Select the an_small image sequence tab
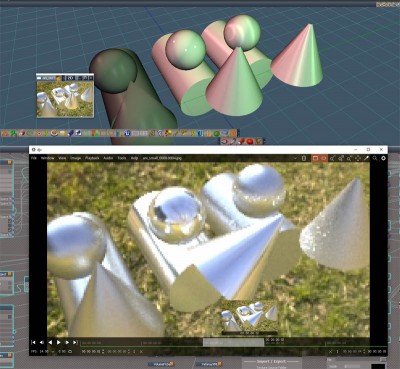 tap(162, 158)
